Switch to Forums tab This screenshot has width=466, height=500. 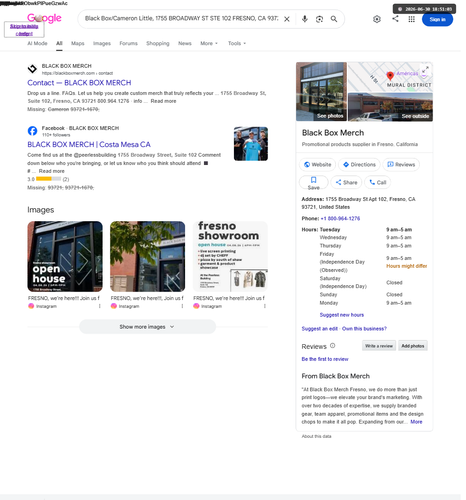[130, 43]
